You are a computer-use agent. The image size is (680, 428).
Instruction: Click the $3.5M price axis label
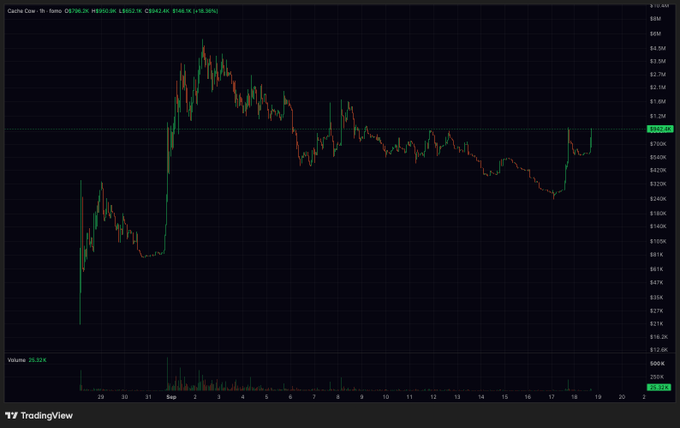click(x=657, y=61)
